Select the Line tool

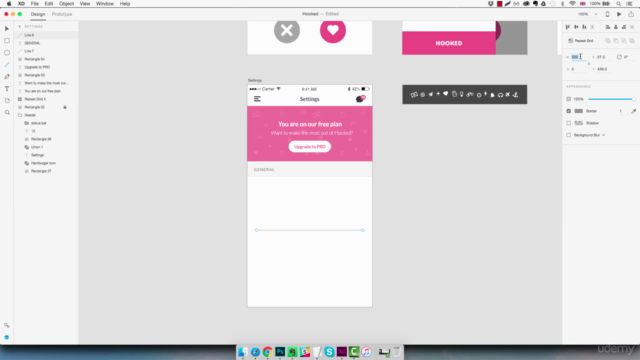(x=7, y=64)
